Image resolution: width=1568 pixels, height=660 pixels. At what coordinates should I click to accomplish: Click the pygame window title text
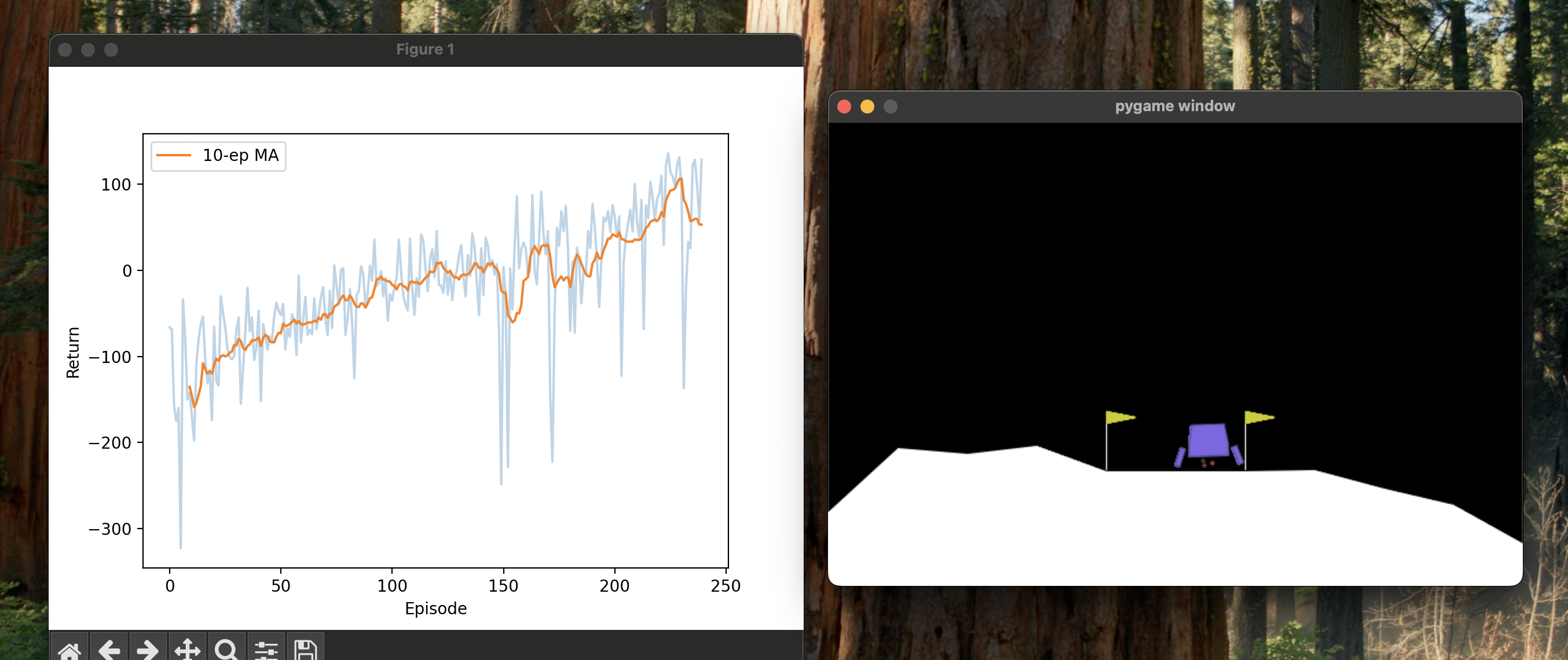(1174, 106)
